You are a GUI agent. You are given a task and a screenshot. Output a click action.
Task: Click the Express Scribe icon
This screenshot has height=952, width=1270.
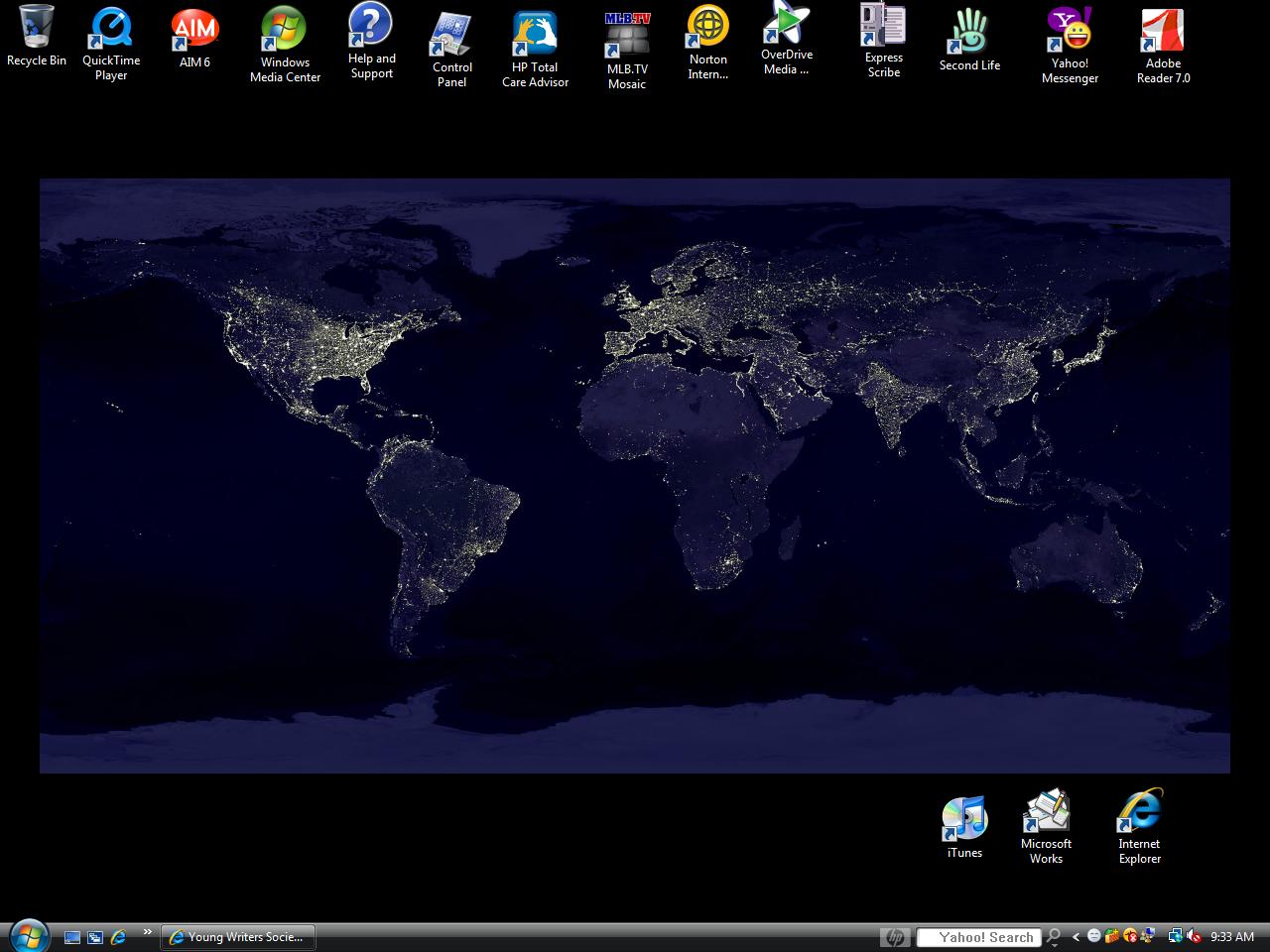(x=883, y=41)
